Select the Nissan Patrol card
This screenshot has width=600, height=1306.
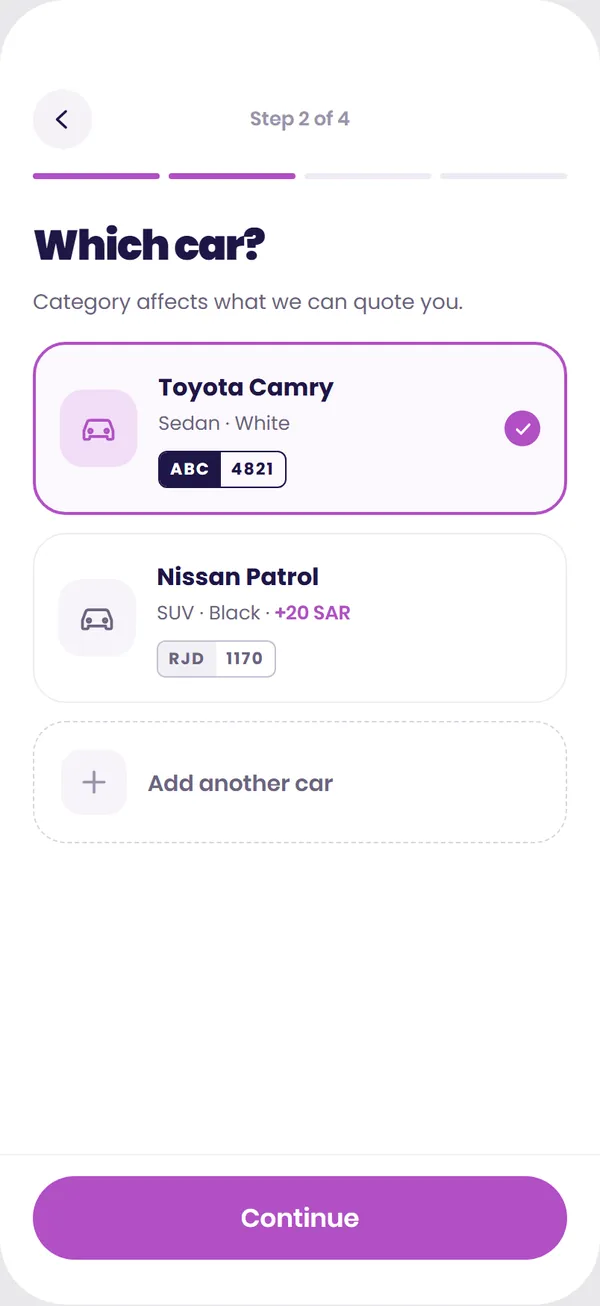pyautogui.click(x=300, y=618)
